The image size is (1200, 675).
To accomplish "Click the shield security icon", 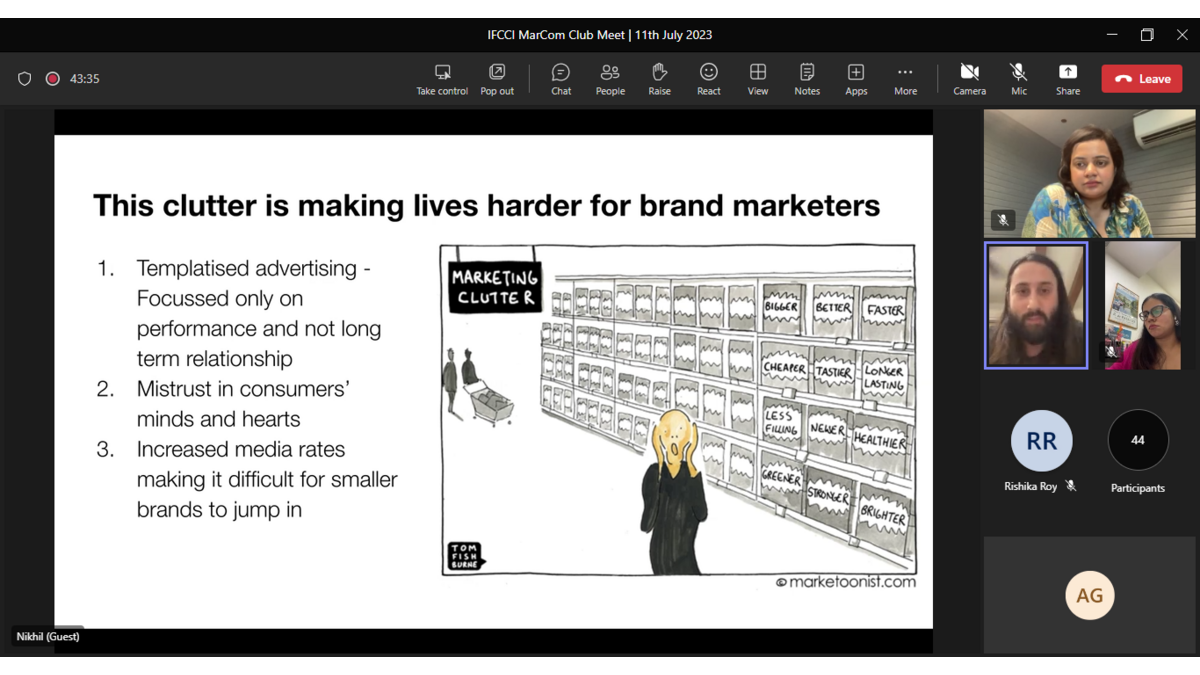I will point(25,79).
